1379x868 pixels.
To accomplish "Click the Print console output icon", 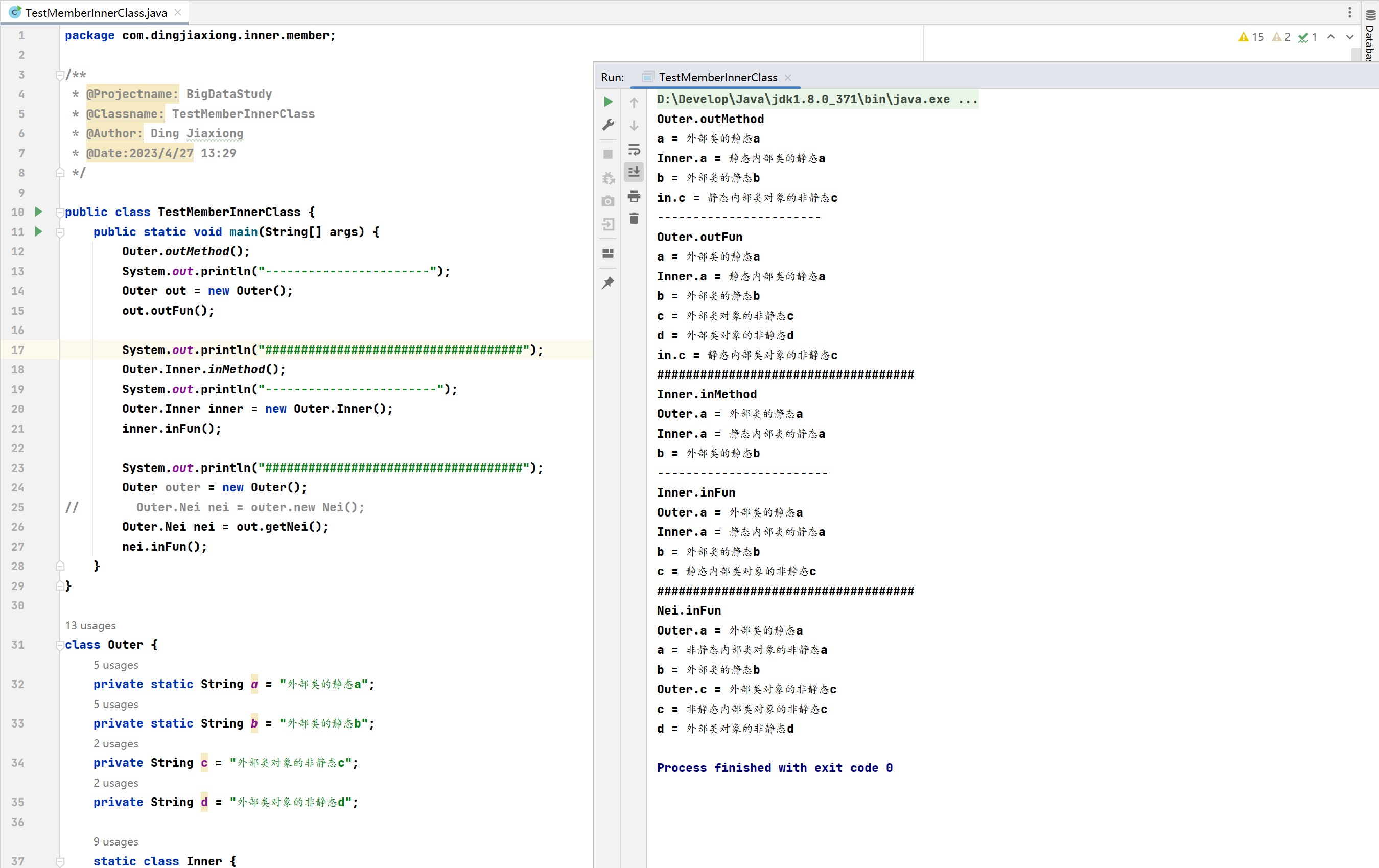I will [634, 196].
